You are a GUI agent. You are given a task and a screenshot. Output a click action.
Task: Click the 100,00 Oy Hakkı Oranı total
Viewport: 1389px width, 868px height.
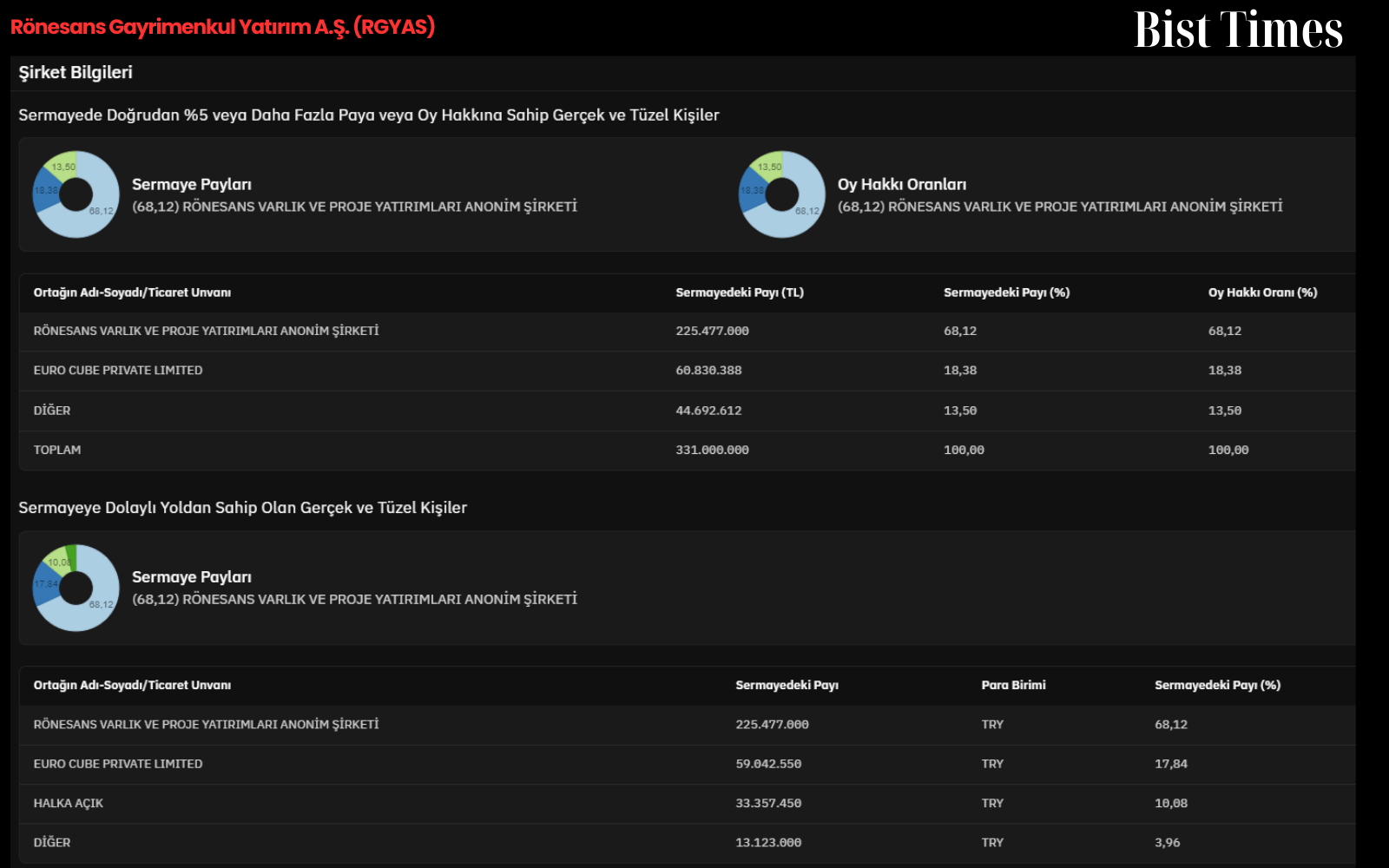point(1228,450)
